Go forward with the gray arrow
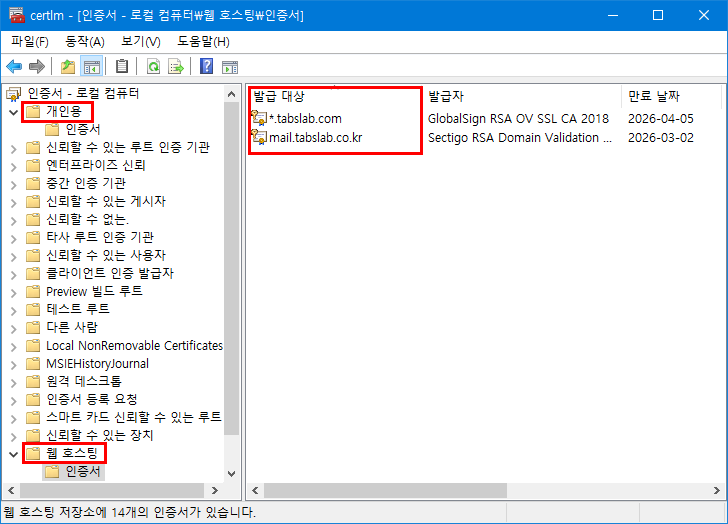Image resolution: width=728 pixels, height=524 pixels. click(x=37, y=66)
